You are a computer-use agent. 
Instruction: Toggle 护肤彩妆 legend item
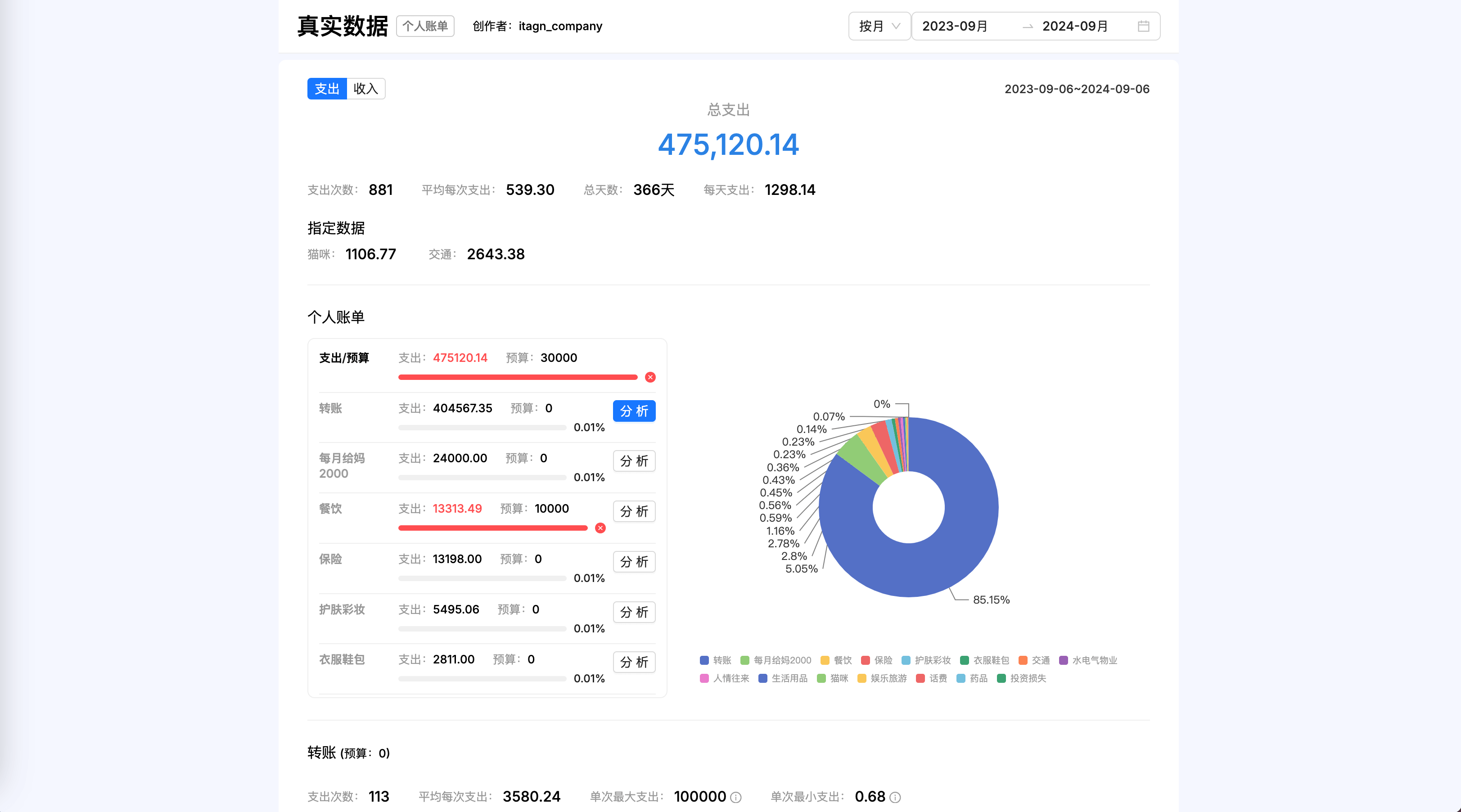point(926,660)
